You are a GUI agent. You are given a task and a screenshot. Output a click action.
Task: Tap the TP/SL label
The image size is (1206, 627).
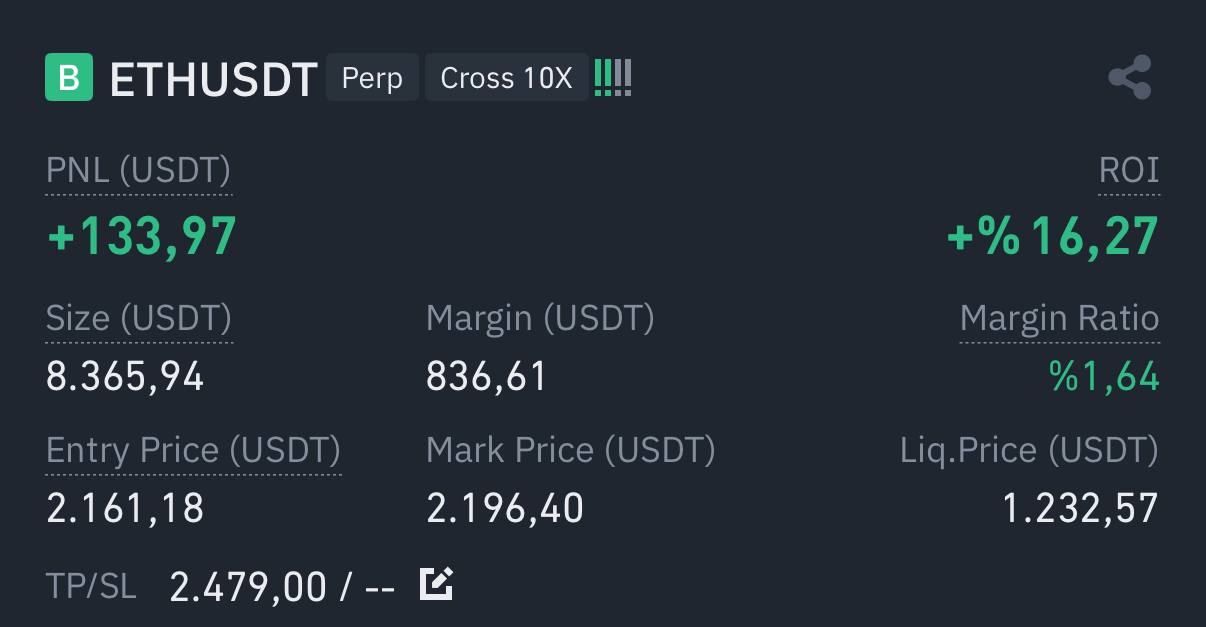click(x=91, y=586)
